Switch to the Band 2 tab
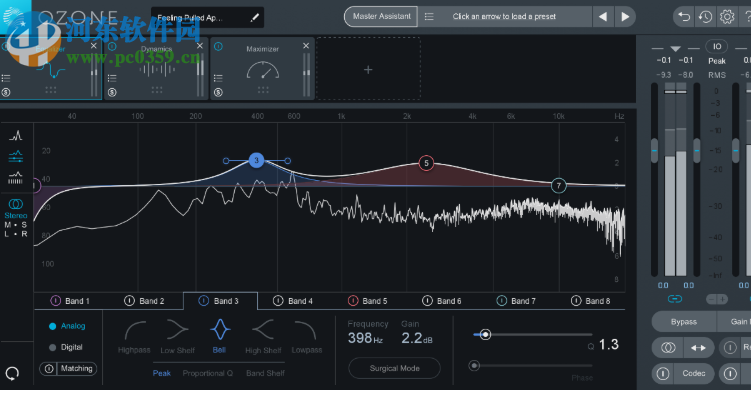This screenshot has height=393, width=751. (145, 301)
